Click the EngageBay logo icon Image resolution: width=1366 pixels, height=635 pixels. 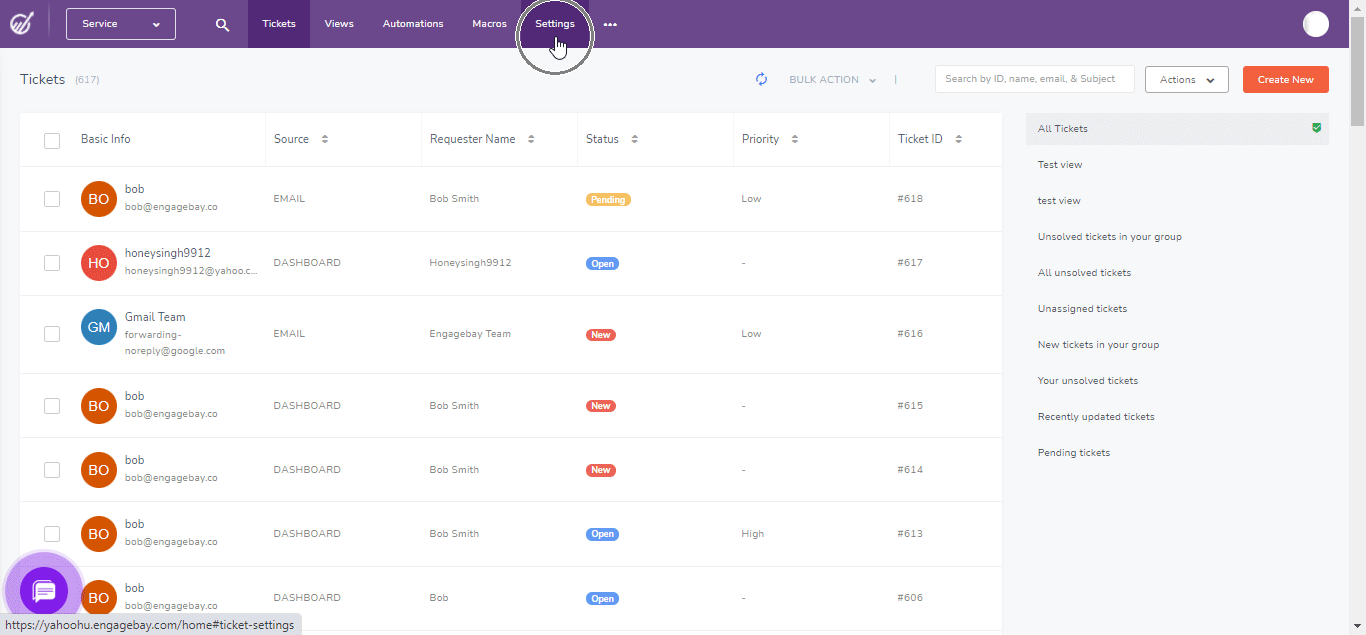pos(21,24)
